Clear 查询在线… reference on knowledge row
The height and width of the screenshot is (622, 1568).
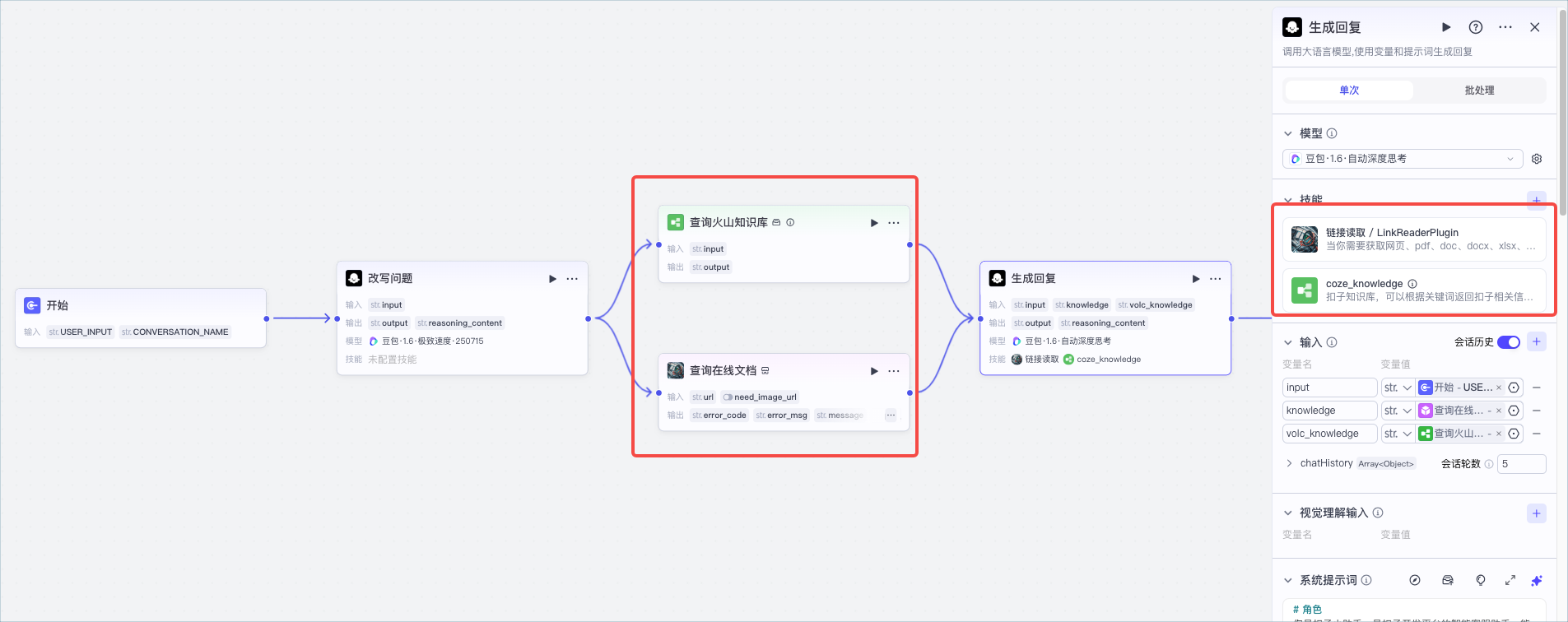[x=1499, y=411]
